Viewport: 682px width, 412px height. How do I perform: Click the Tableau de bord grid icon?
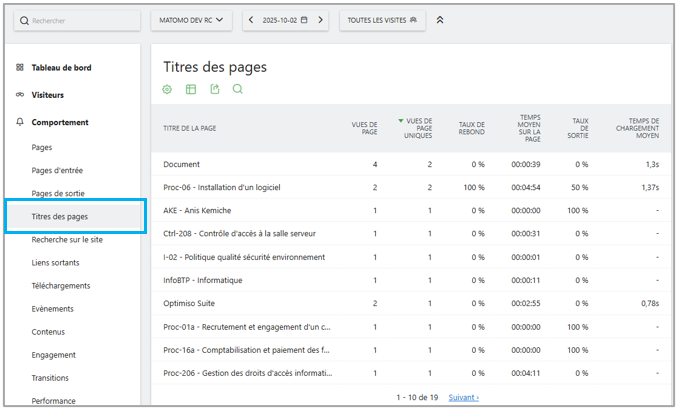(x=20, y=68)
